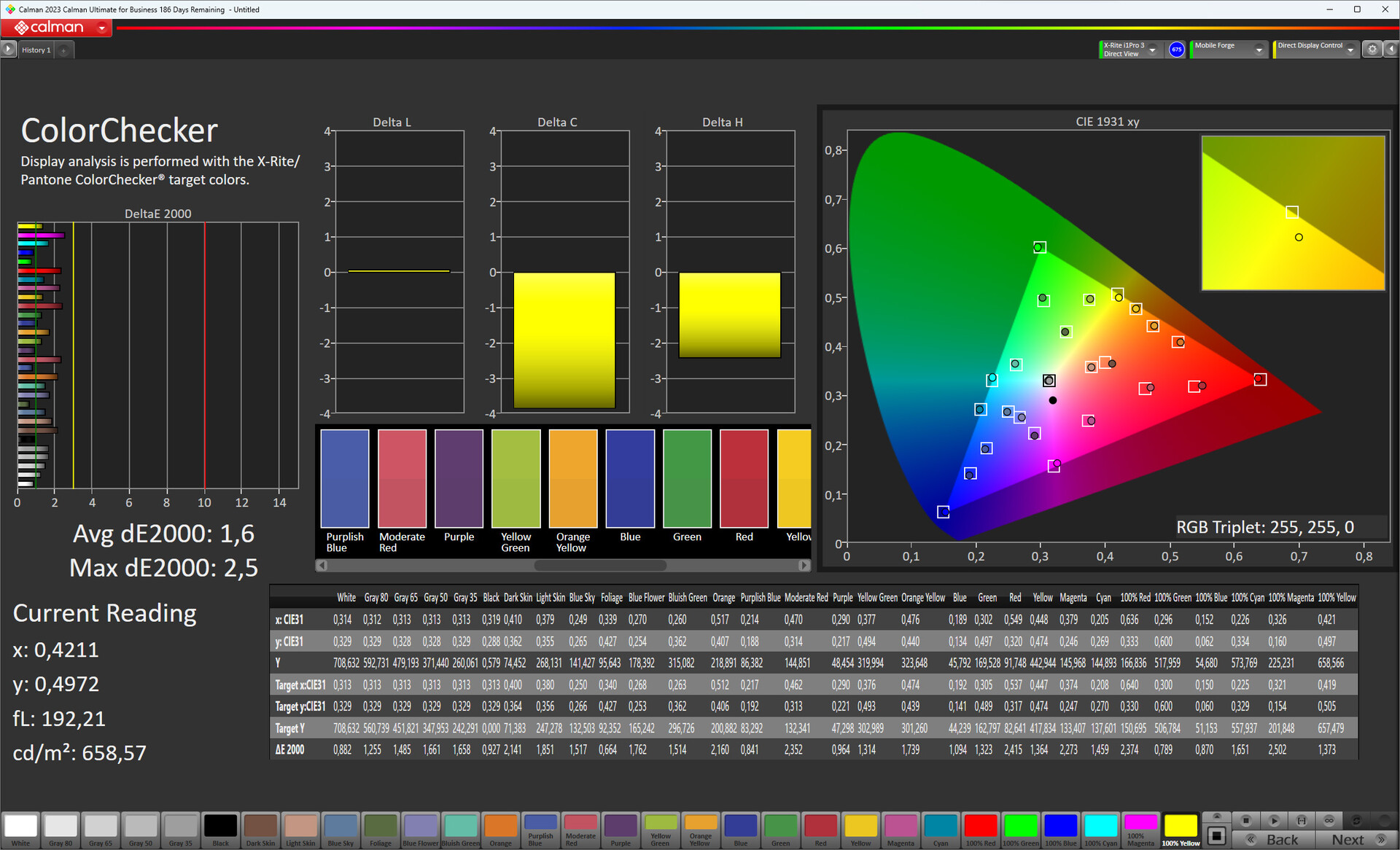Click the Purplish Blue comparison swatch

click(345, 478)
